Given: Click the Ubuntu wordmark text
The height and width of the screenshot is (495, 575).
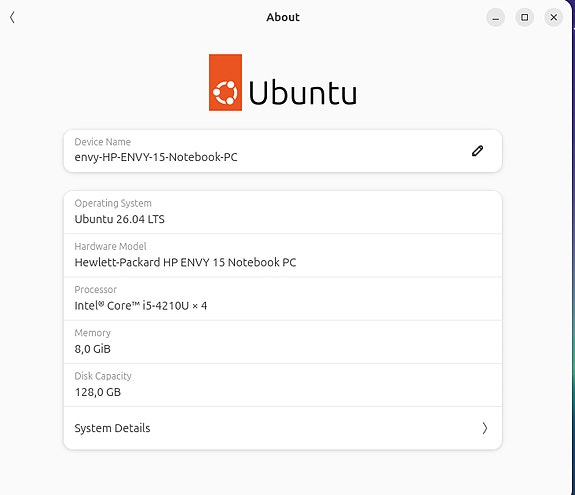Looking at the screenshot, I should [x=303, y=93].
